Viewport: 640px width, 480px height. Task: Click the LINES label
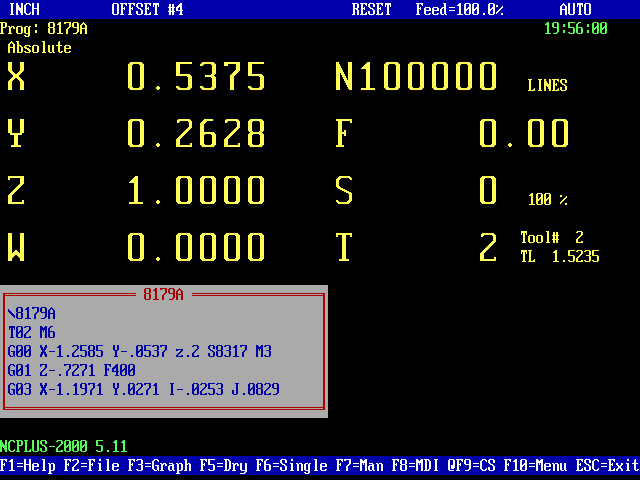pyautogui.click(x=547, y=85)
